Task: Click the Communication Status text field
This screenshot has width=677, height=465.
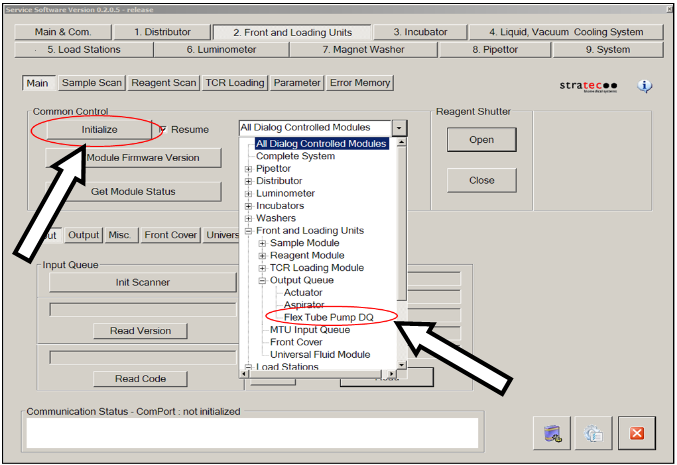Action: (x=252, y=433)
